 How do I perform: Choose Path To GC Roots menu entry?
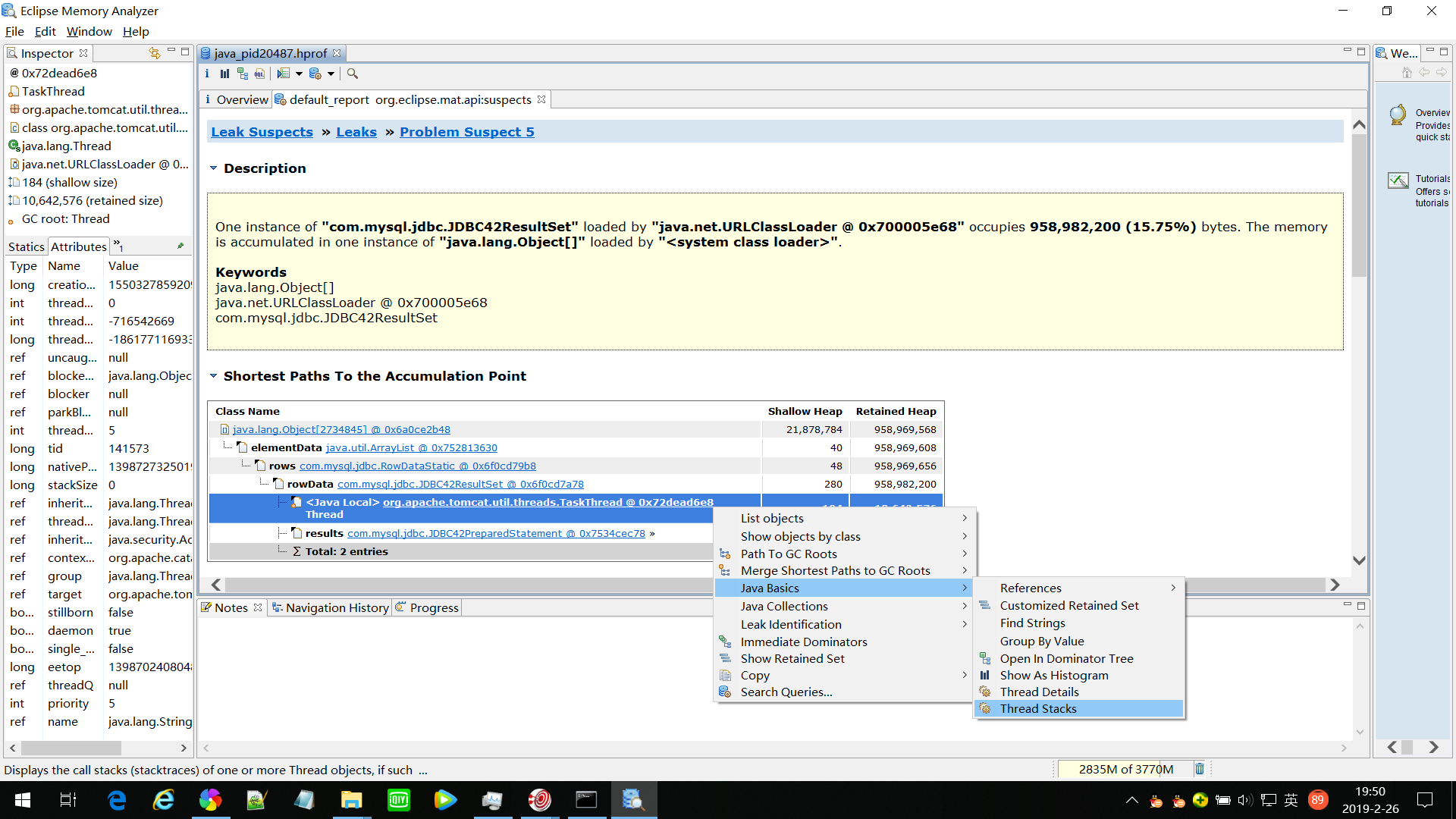pyautogui.click(x=789, y=554)
